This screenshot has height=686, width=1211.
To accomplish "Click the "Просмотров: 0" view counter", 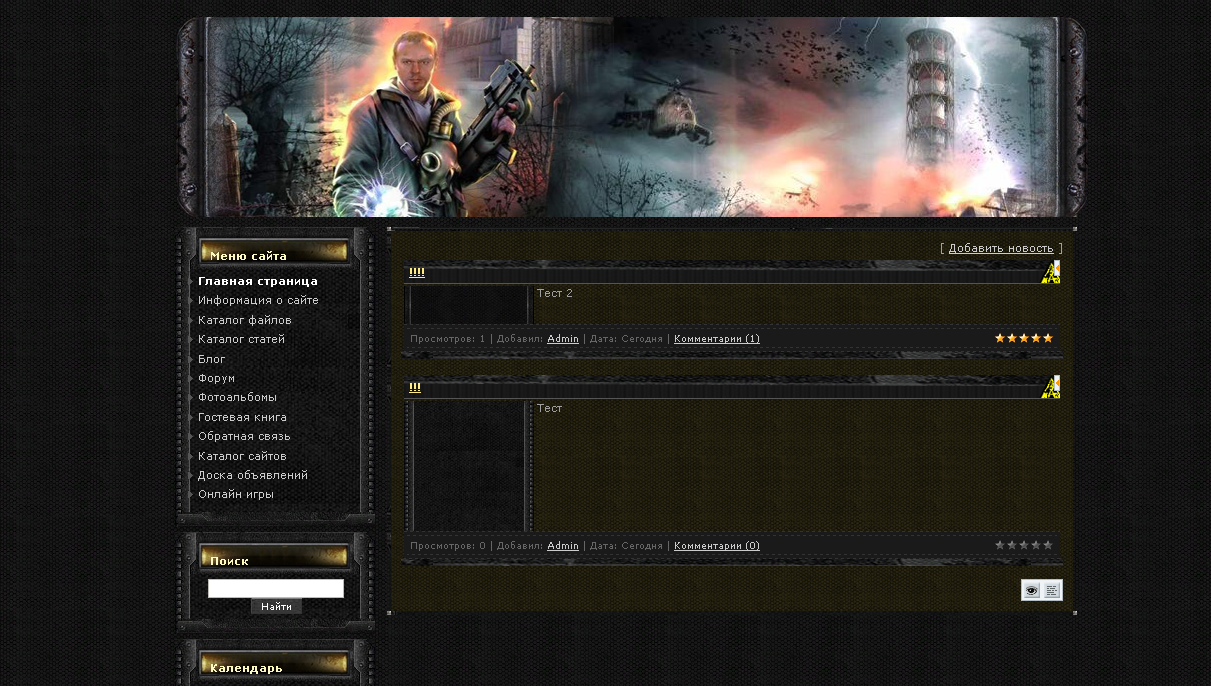I will click(x=448, y=546).
